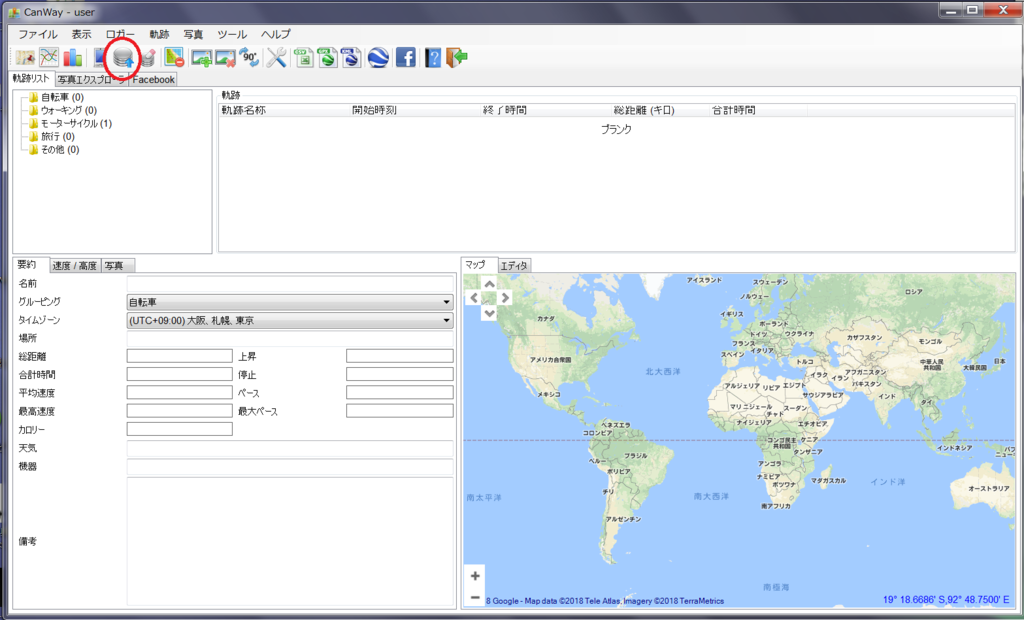This screenshot has height=620, width=1024.
Task: Open the line chart graph toolbar icon
Action: coord(49,57)
